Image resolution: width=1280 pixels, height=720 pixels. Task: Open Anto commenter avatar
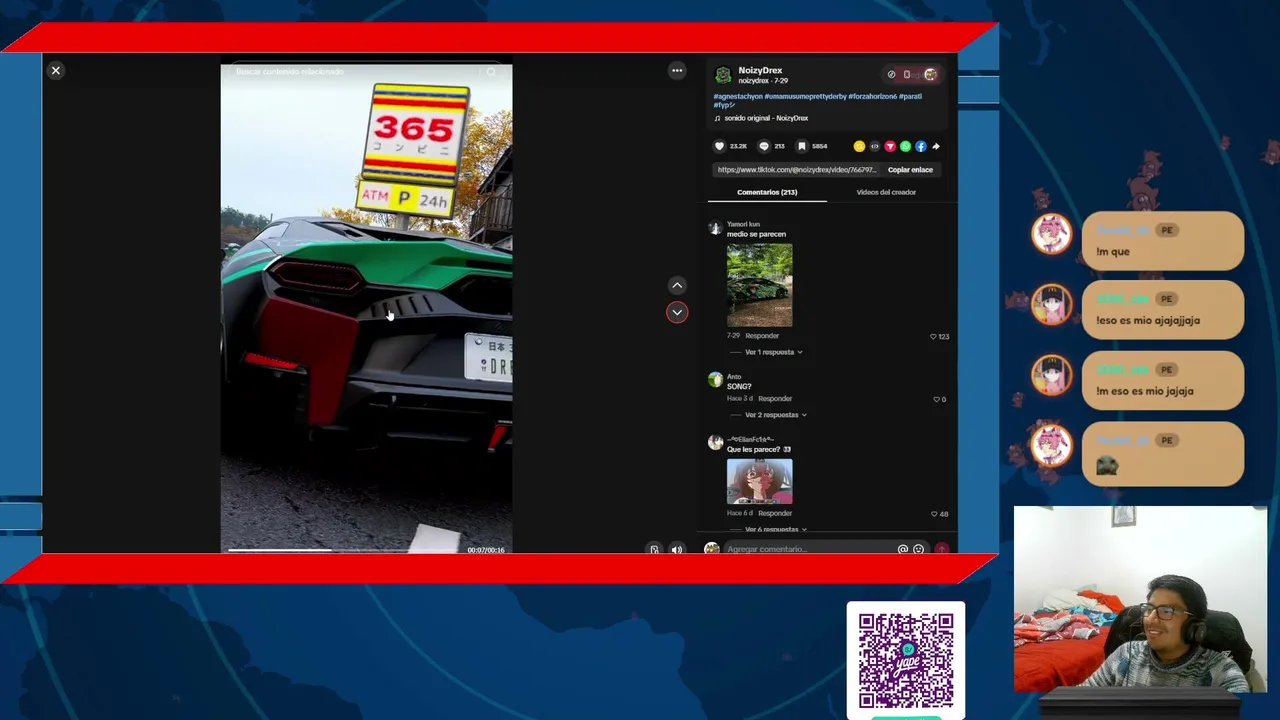click(715, 380)
